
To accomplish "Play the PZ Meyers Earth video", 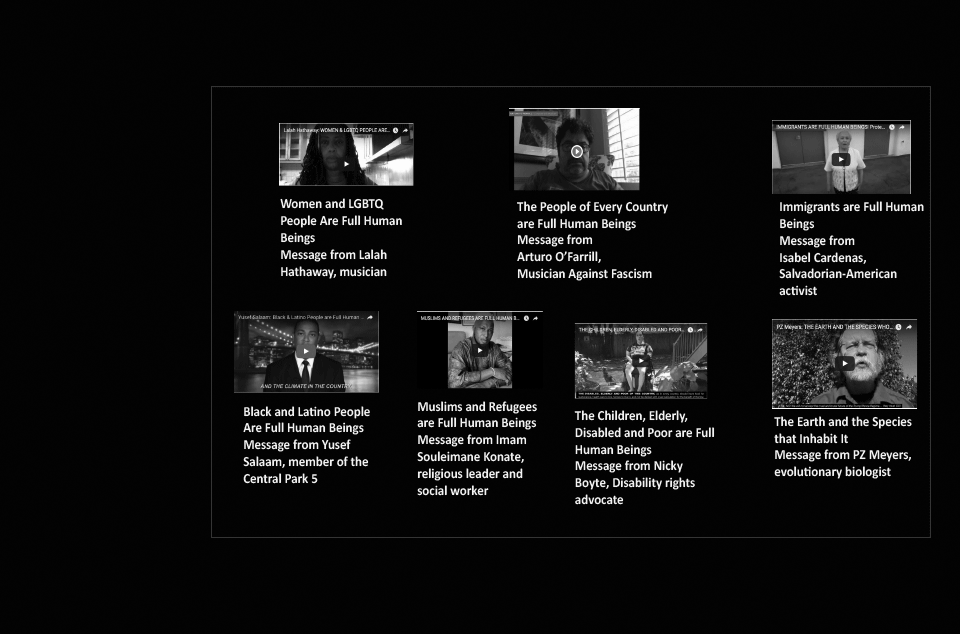I will pyautogui.click(x=845, y=363).
